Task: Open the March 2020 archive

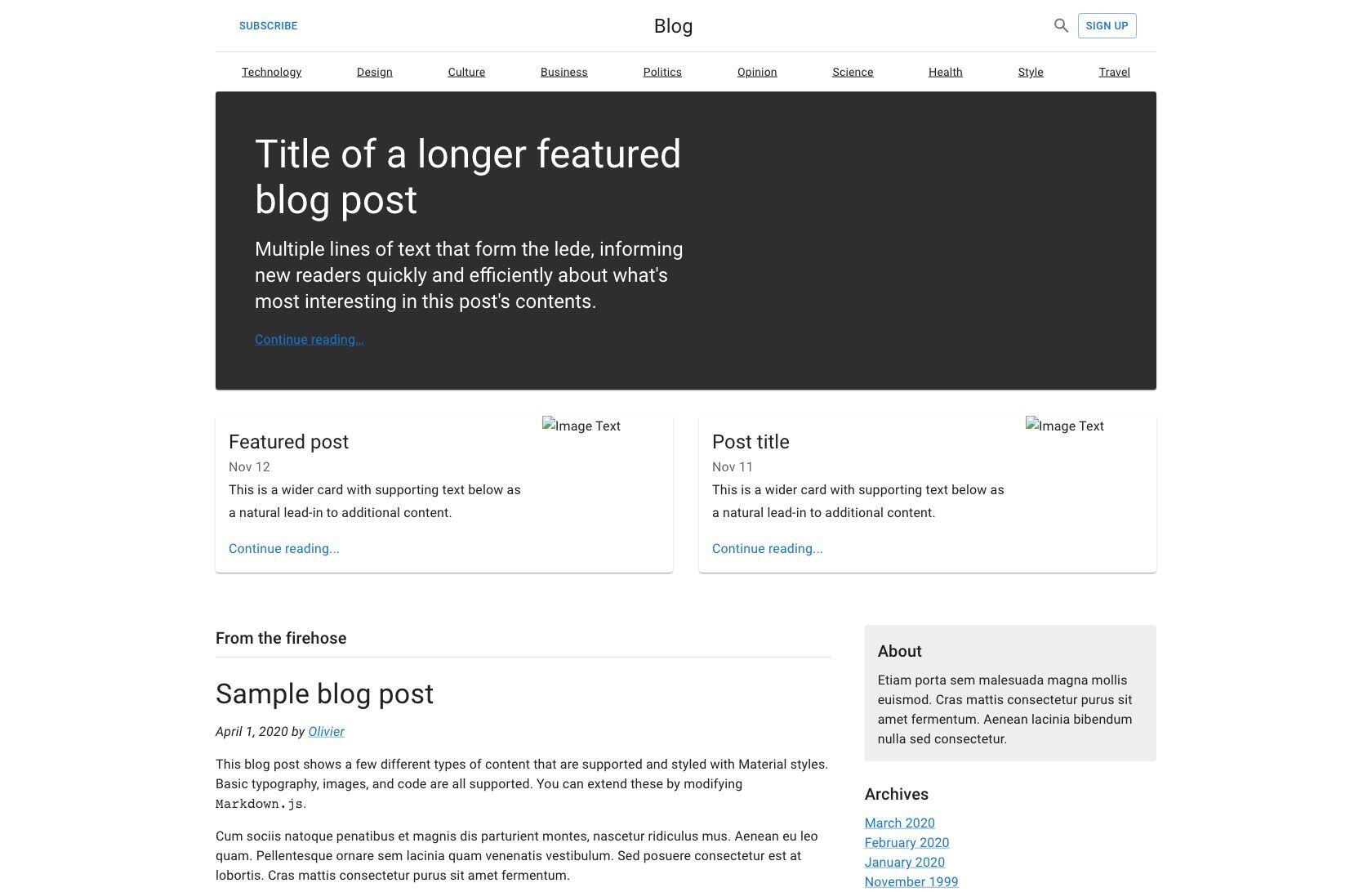Action: pos(899,823)
